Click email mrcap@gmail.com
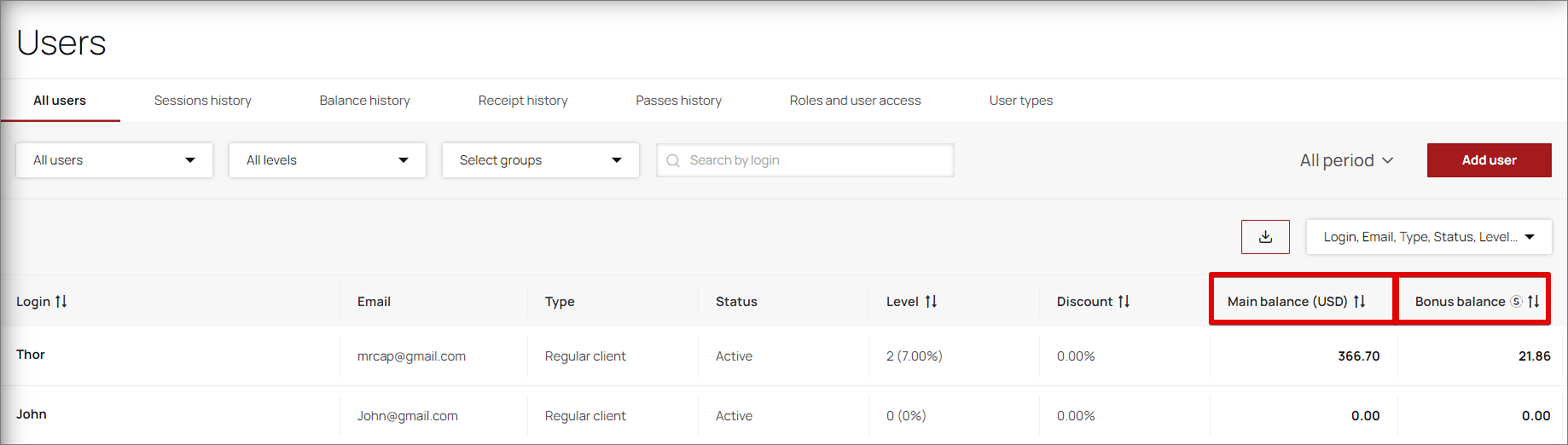Viewport: 1568px width, 445px height. (412, 356)
